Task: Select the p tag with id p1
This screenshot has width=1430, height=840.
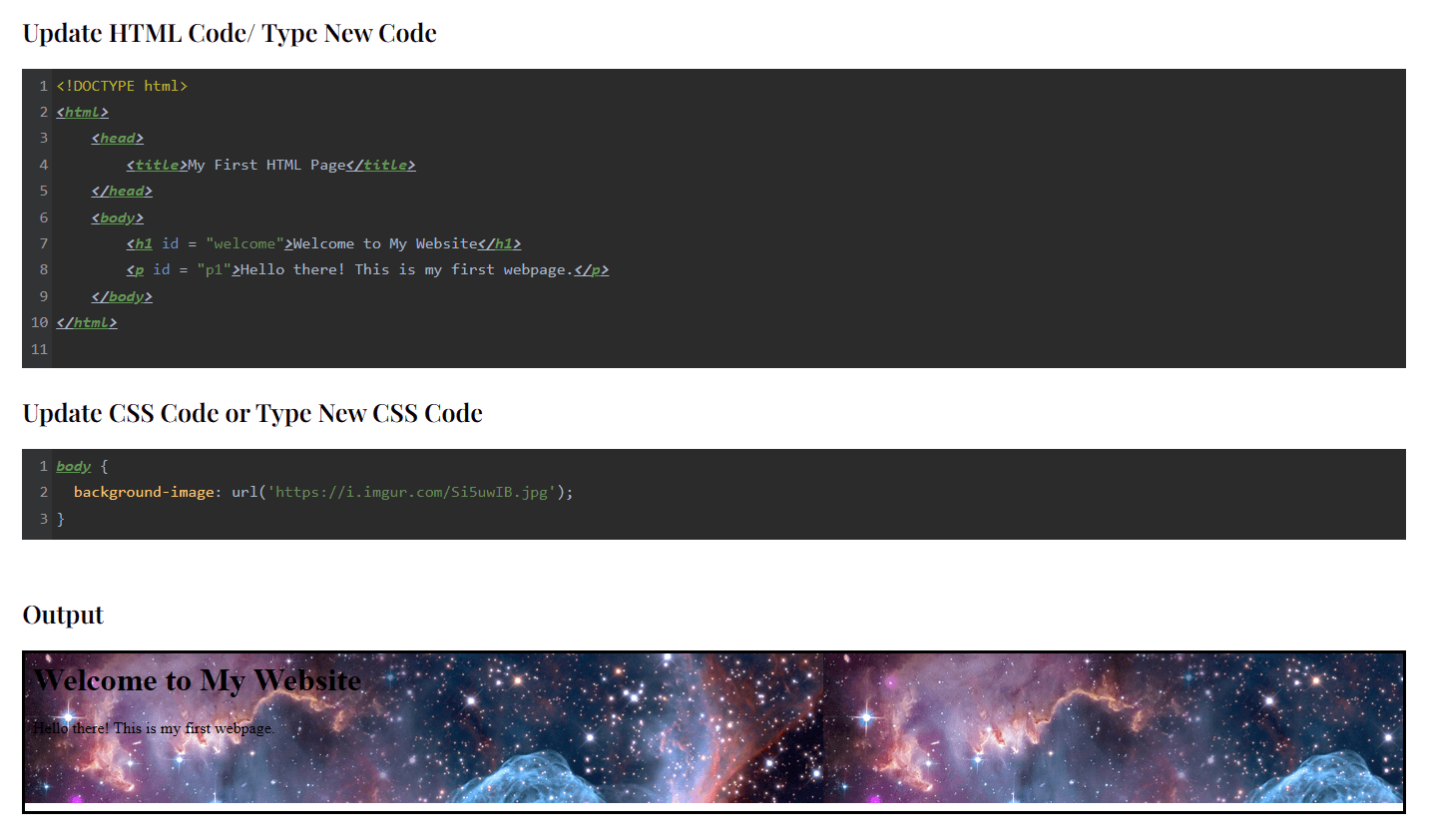Action: [x=137, y=269]
